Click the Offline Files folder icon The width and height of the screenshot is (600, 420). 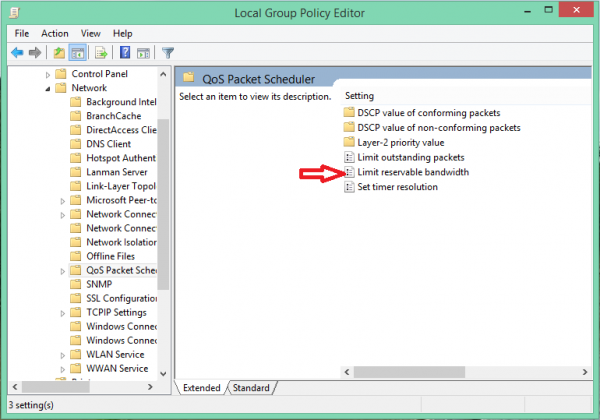coord(76,256)
